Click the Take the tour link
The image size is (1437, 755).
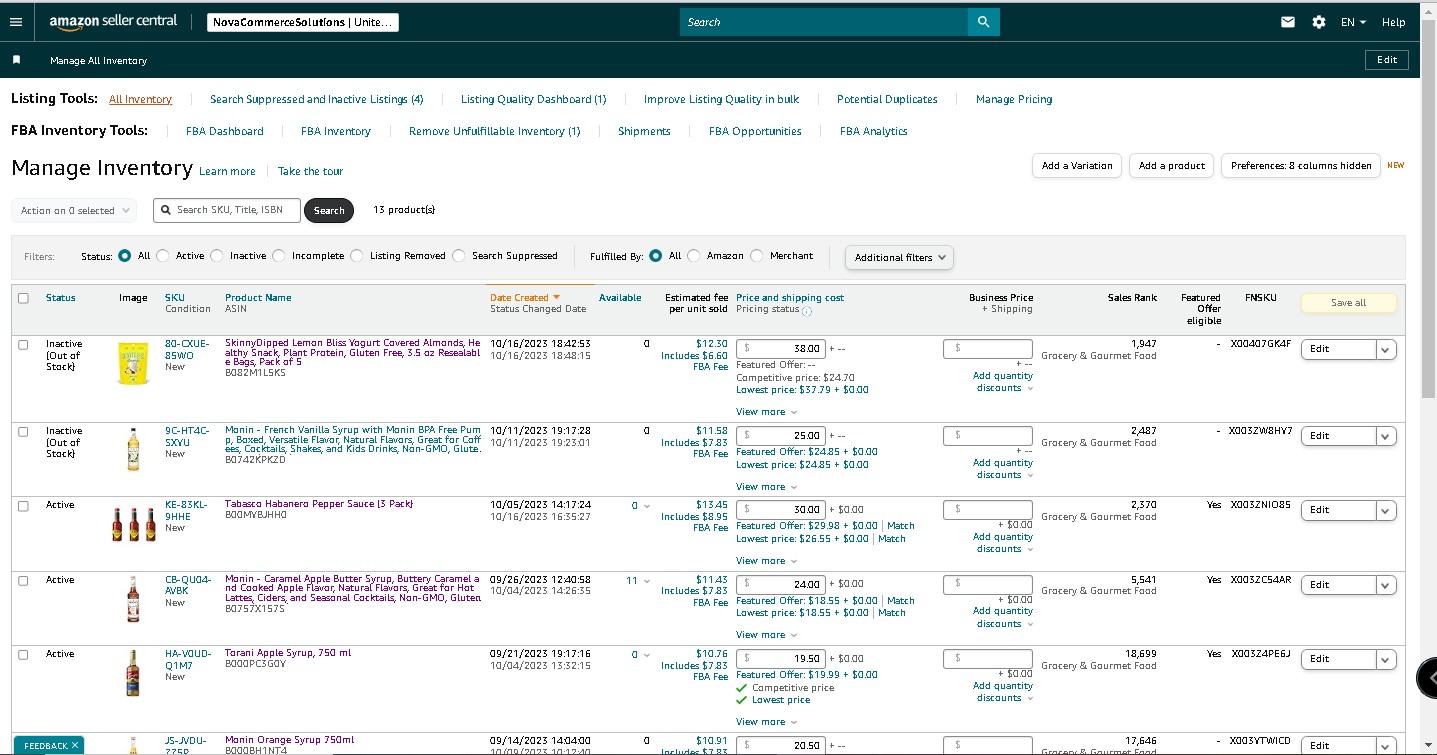[310, 171]
